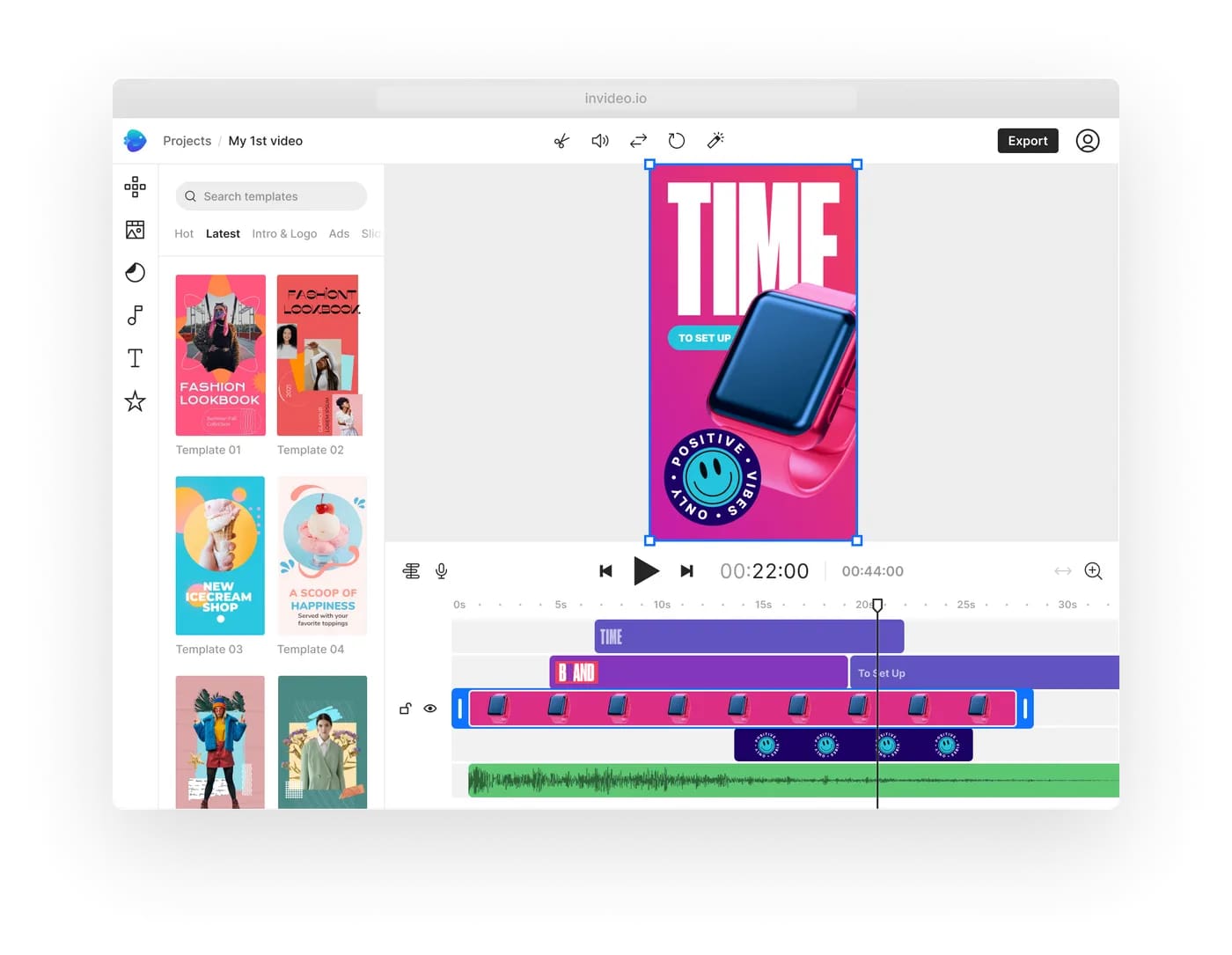This screenshot has width=1232, height=955.
Task: Select the scissors cut tool
Action: (x=561, y=141)
